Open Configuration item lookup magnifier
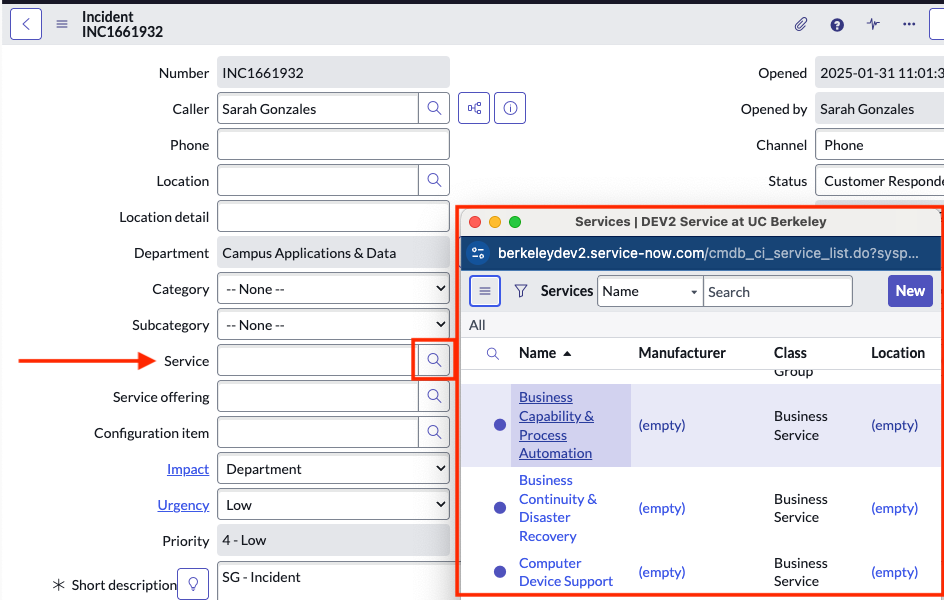944x600 pixels. pos(434,432)
